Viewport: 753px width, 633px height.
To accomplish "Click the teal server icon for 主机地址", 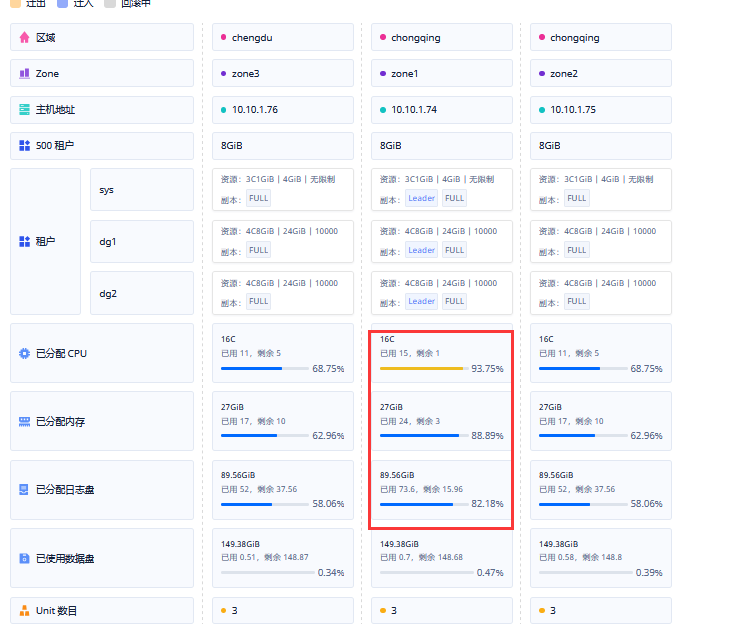I will [24, 110].
